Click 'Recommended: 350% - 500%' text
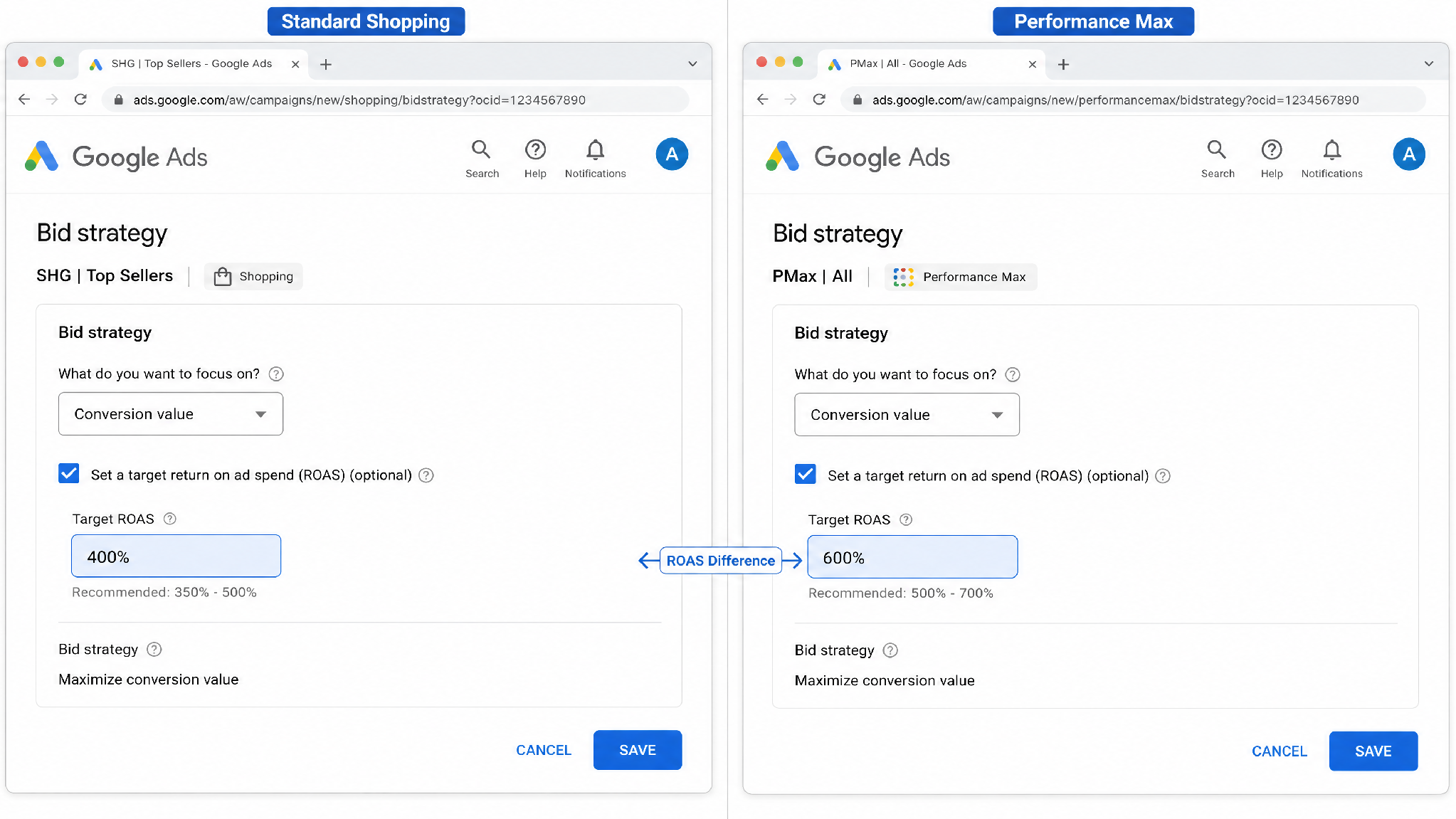This screenshot has height=819, width=1456. click(164, 592)
